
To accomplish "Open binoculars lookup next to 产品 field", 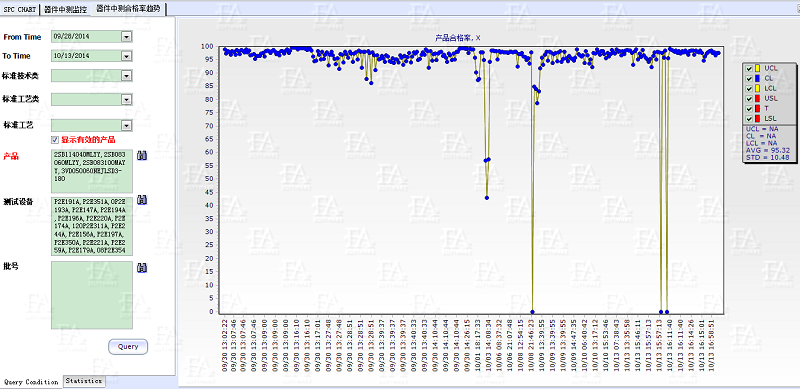I will [x=142, y=155].
